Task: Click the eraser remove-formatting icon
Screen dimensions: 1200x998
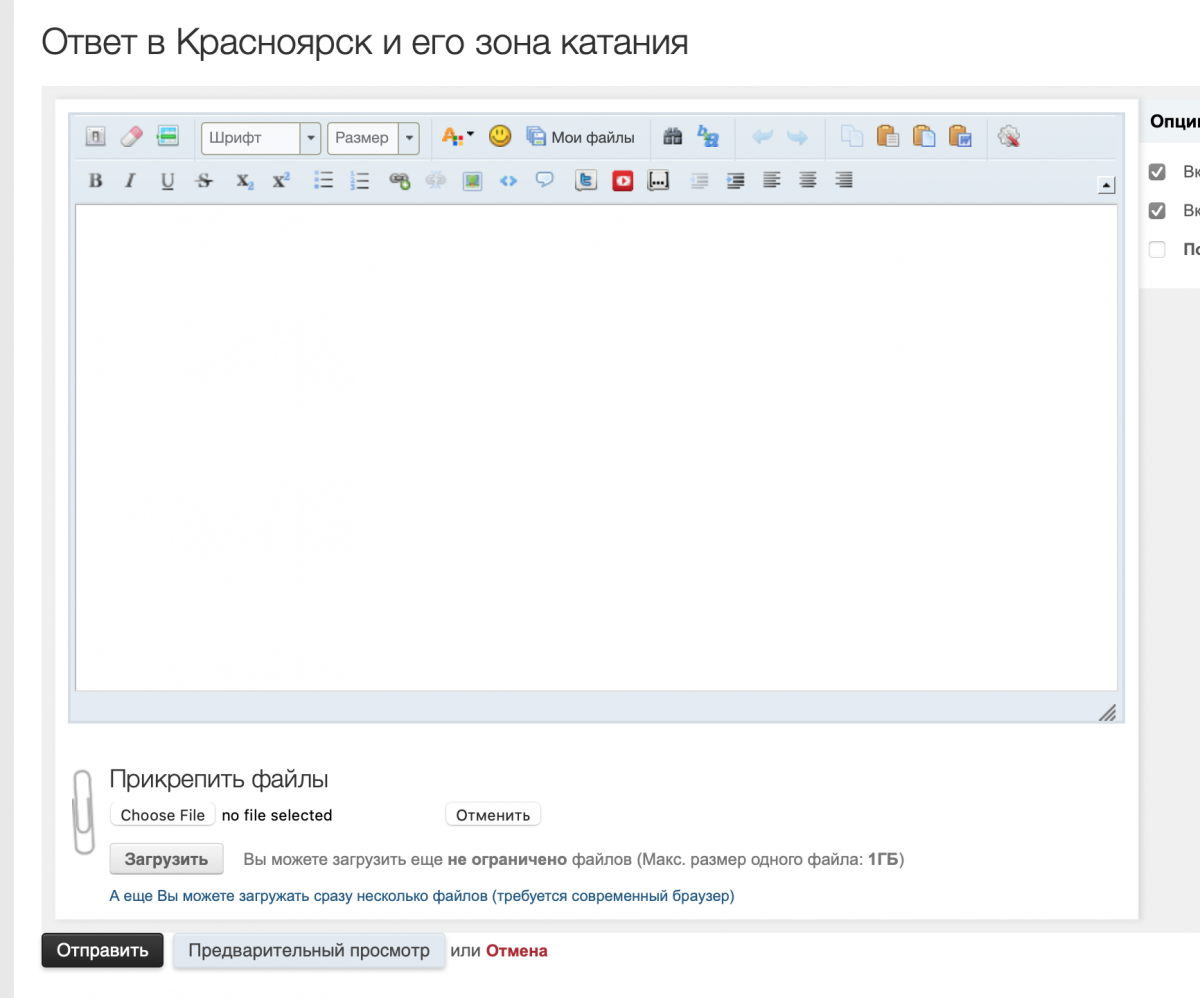Action: (x=131, y=137)
